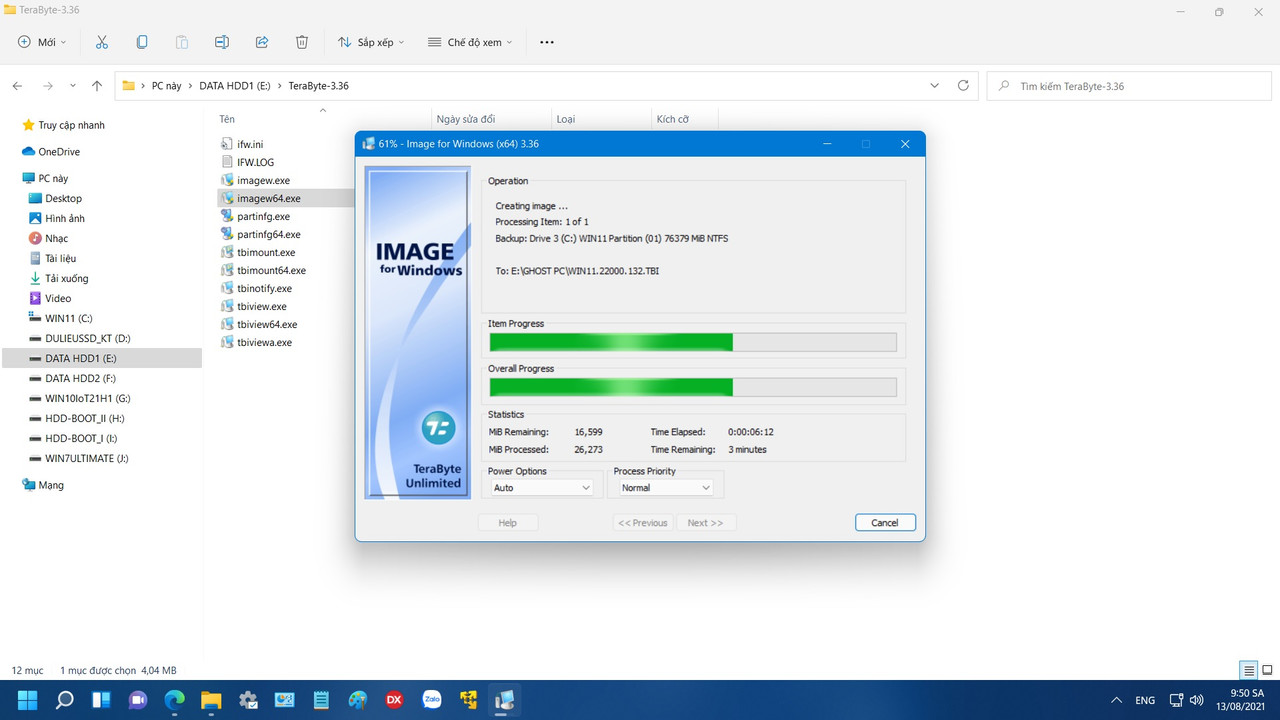
Task: Open the Chế độ xem (View) dropdown
Action: [x=470, y=42]
